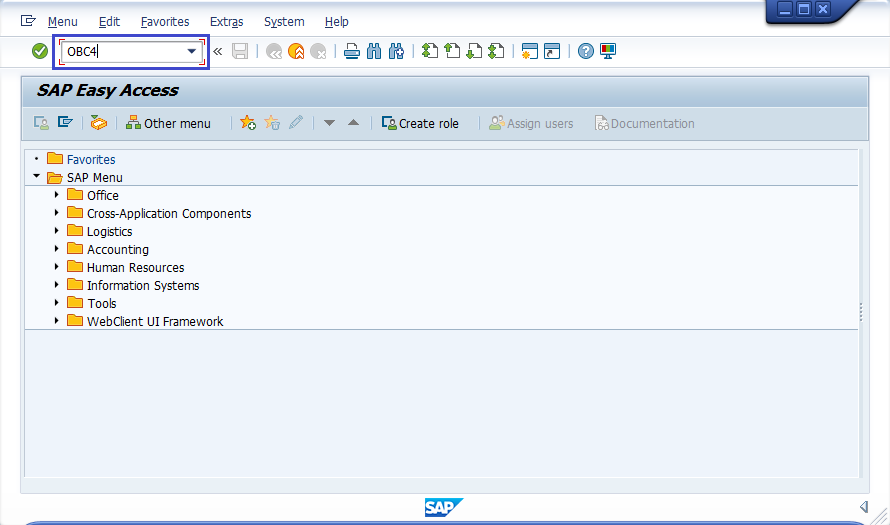Open the command field history dropdown arrow

[192, 52]
